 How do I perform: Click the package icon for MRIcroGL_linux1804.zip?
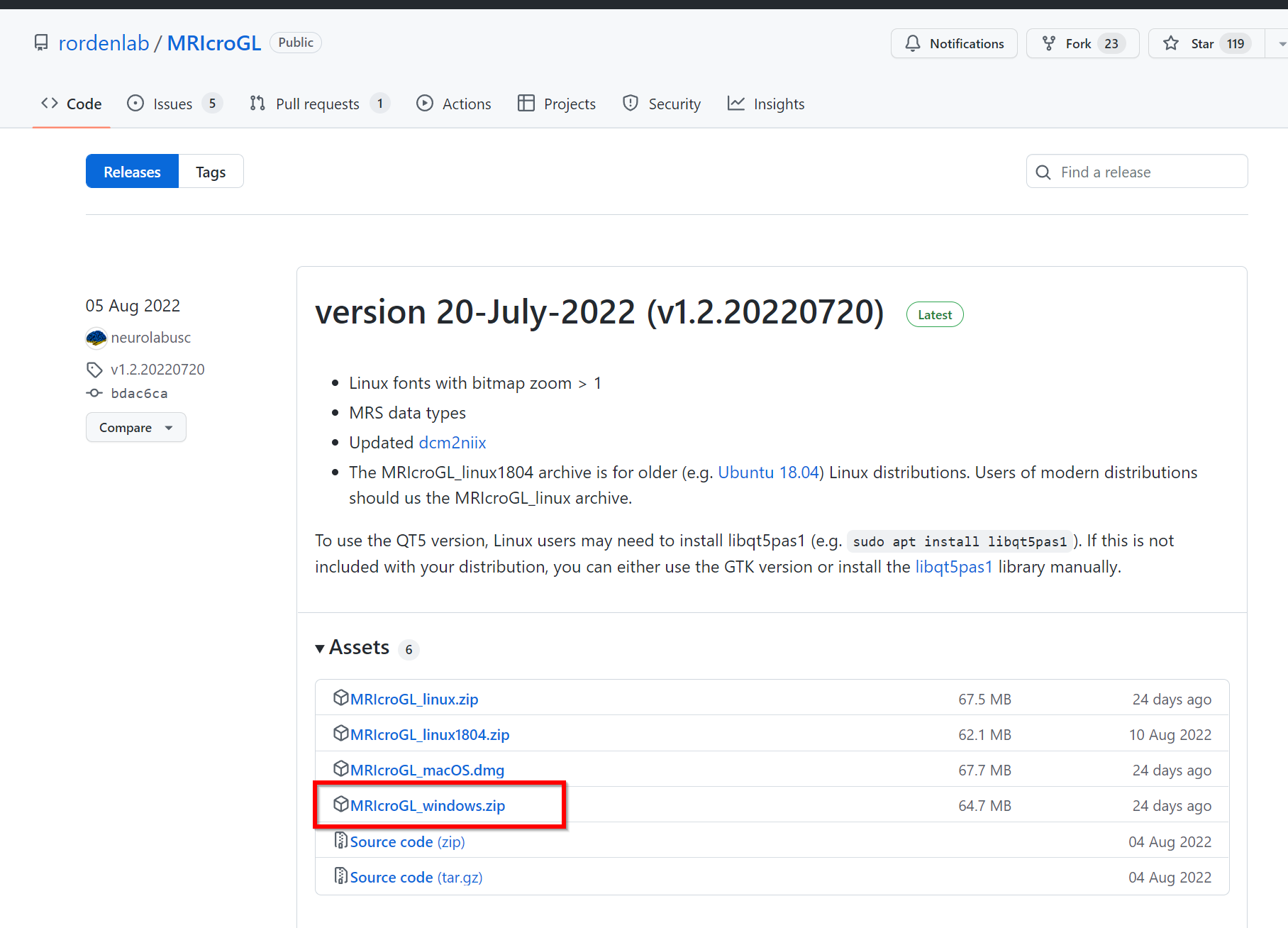[x=341, y=734]
